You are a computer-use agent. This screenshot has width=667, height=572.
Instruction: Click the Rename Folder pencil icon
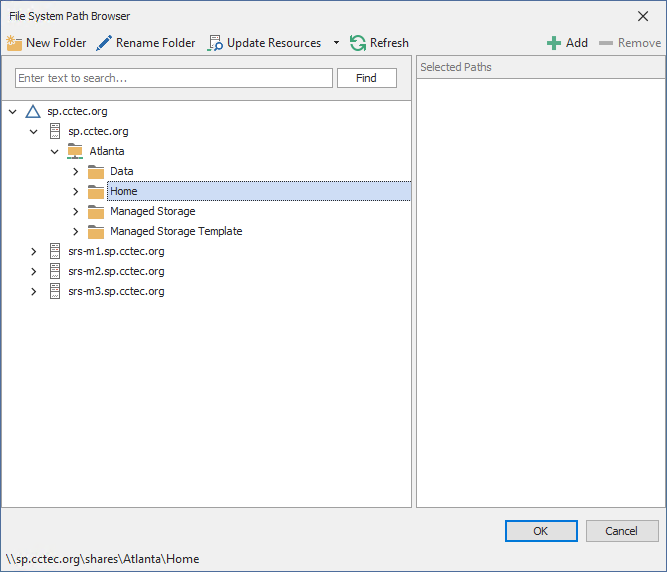(x=104, y=43)
